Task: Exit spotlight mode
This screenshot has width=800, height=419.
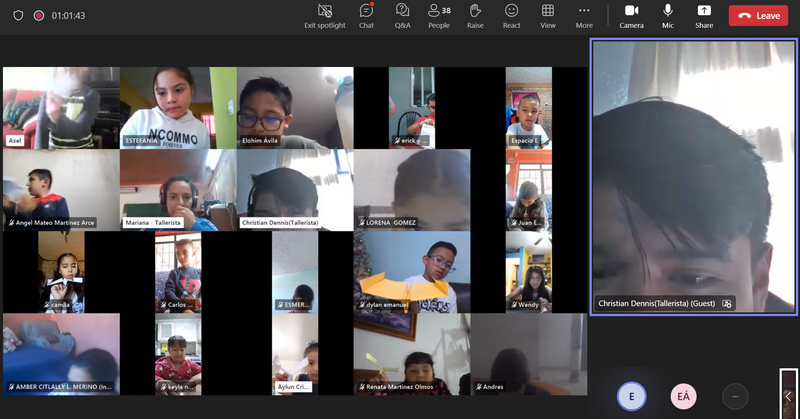Action: point(325,16)
